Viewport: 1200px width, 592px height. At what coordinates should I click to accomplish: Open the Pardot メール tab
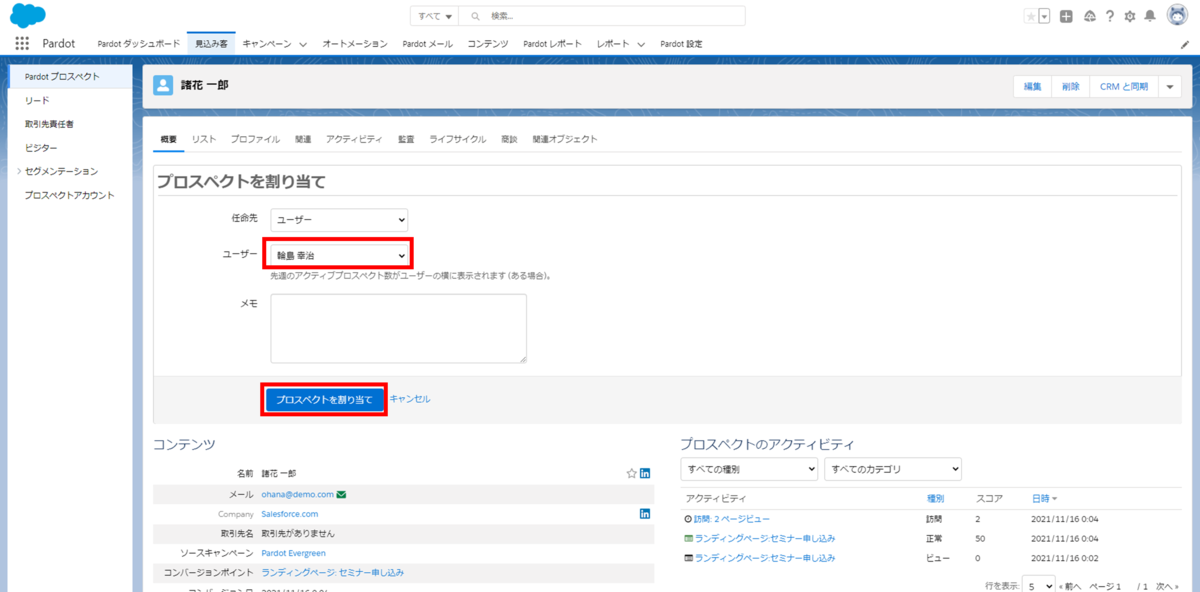(427, 44)
